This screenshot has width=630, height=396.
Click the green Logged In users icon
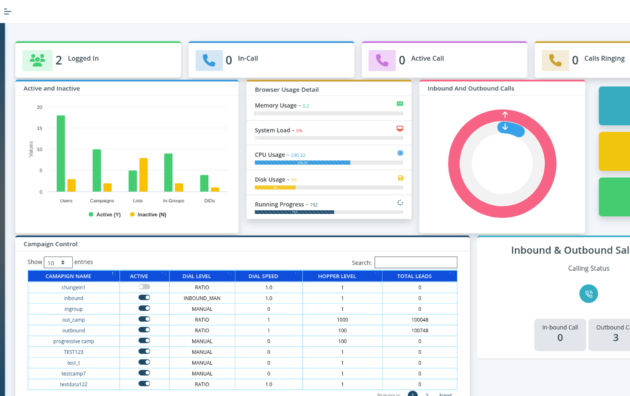tap(37, 60)
